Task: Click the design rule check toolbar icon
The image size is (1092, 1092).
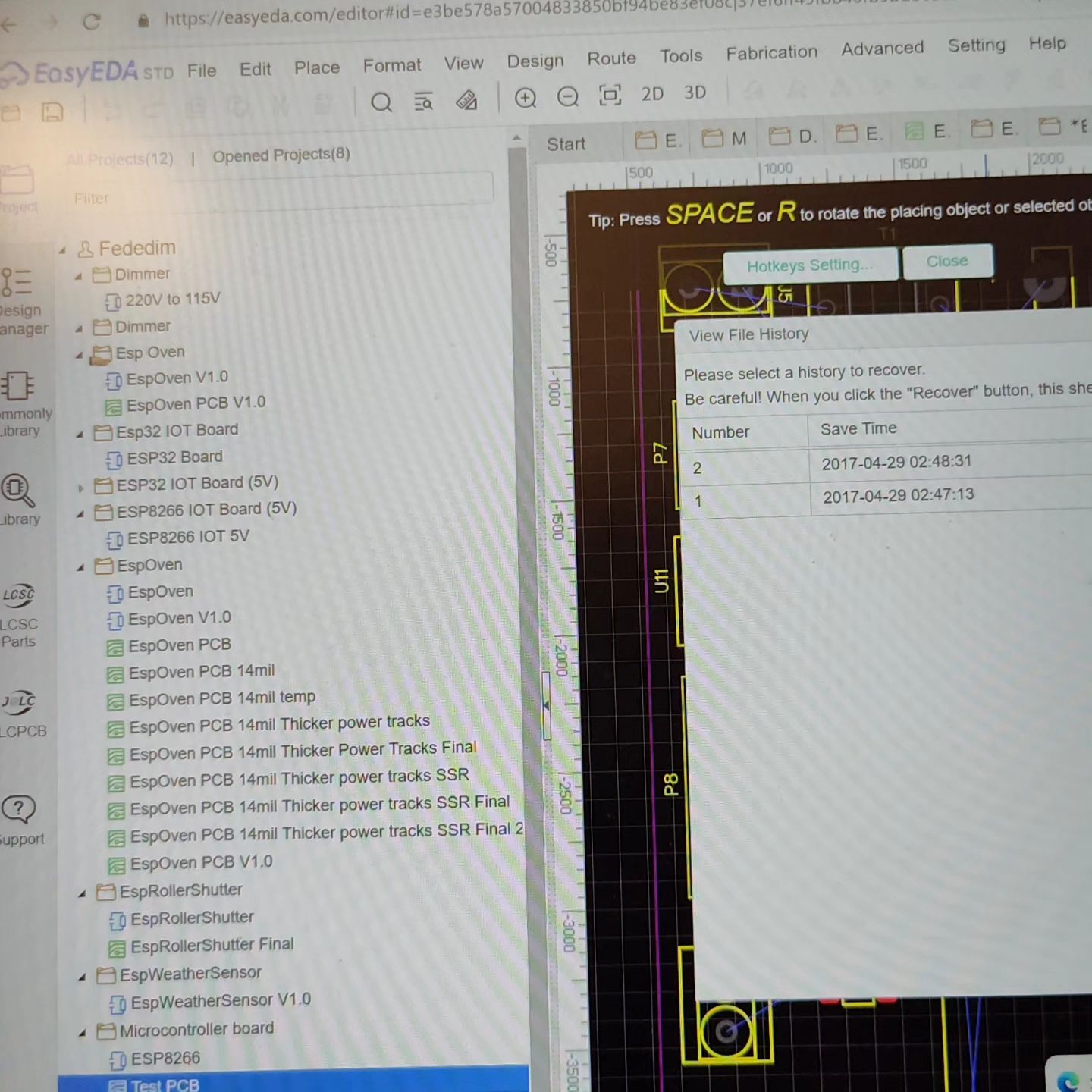Action: [466, 100]
